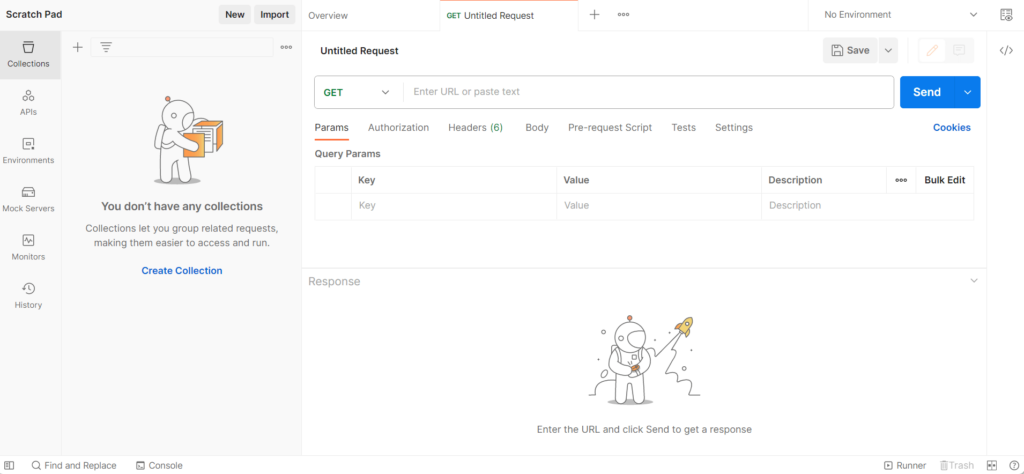Open the code snippet panel icon
Viewport: 1024px width, 474px height.
(1006, 51)
